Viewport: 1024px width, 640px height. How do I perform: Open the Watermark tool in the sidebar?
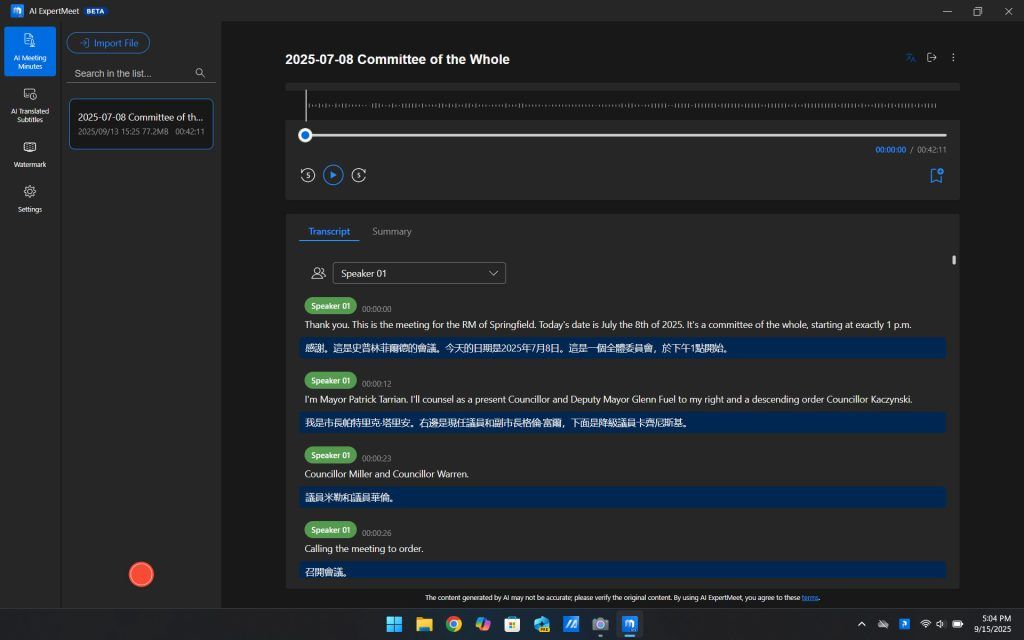click(x=30, y=154)
